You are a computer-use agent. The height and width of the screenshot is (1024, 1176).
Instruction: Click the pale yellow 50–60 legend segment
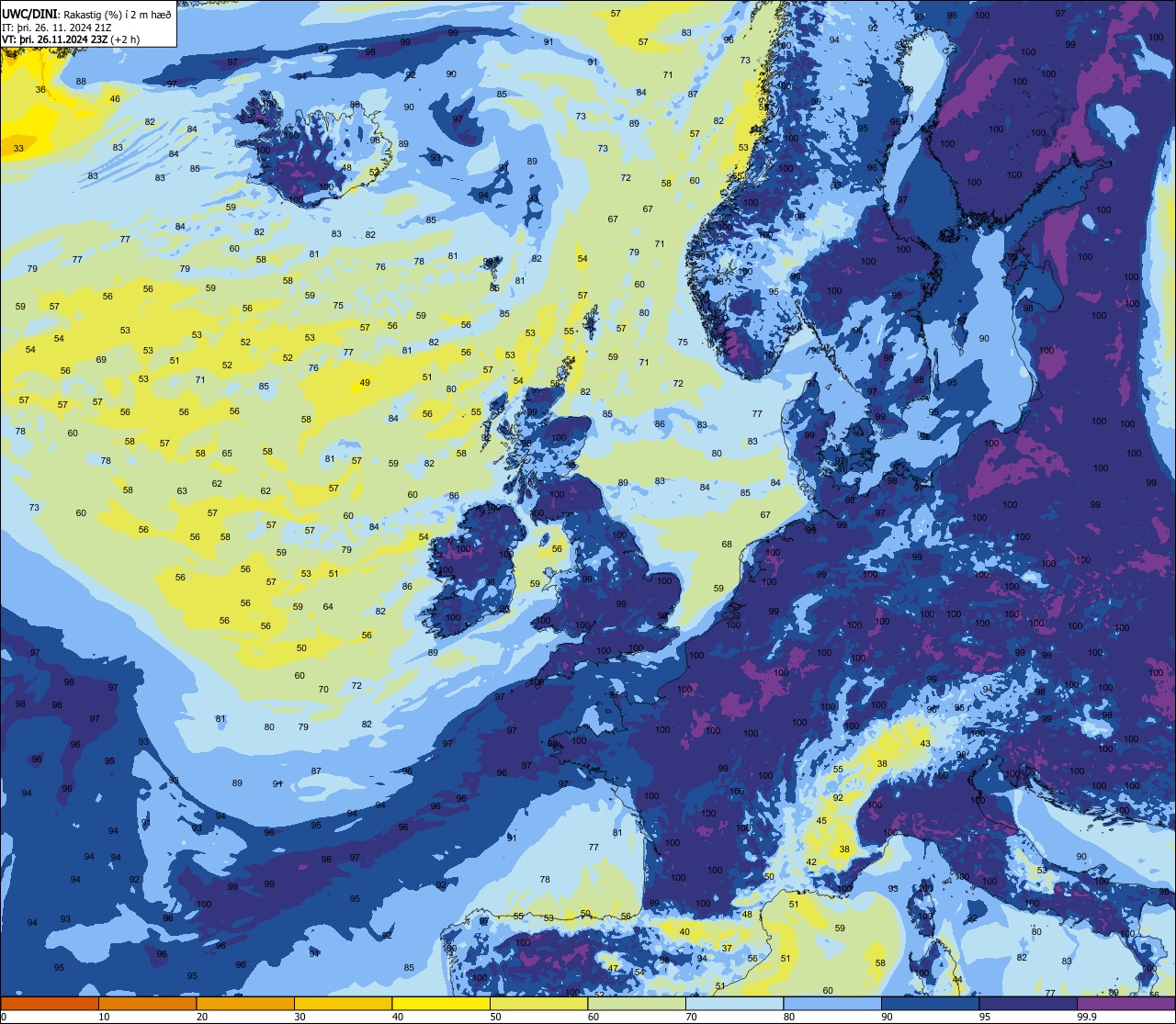[x=538, y=1003]
